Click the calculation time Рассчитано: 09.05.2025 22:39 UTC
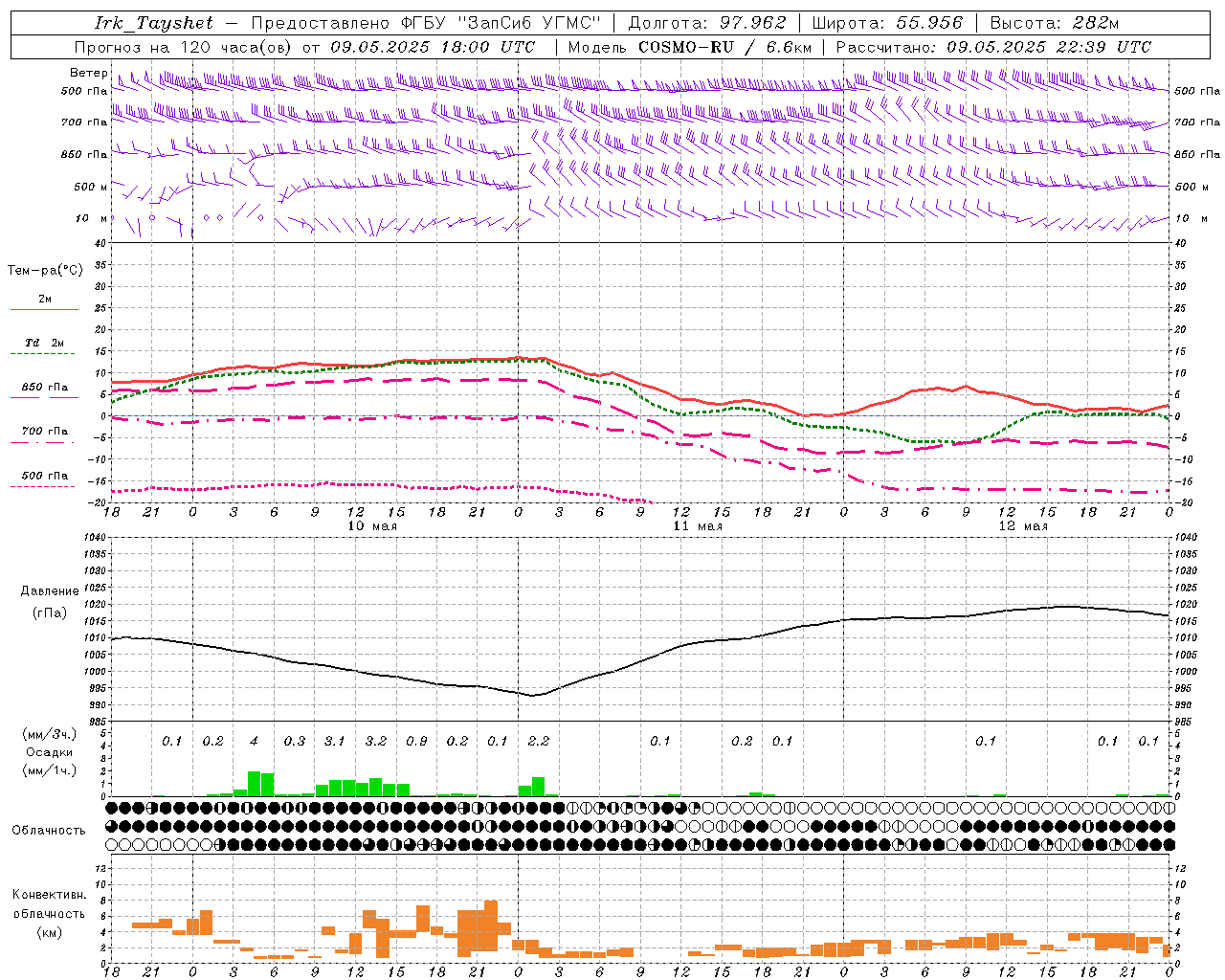 pos(993,47)
